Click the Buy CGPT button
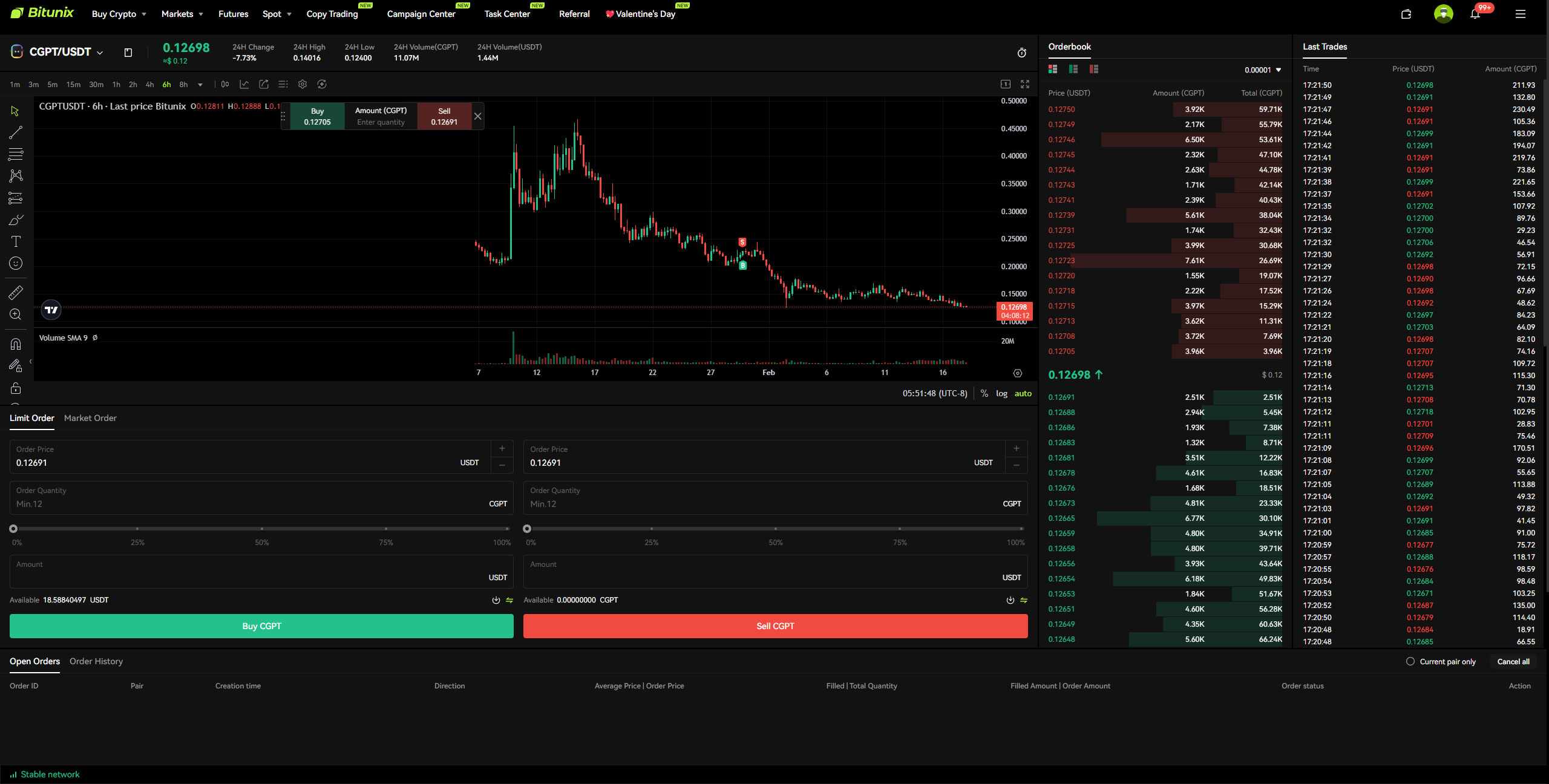Screen dimensions: 1549x784 click(261, 626)
